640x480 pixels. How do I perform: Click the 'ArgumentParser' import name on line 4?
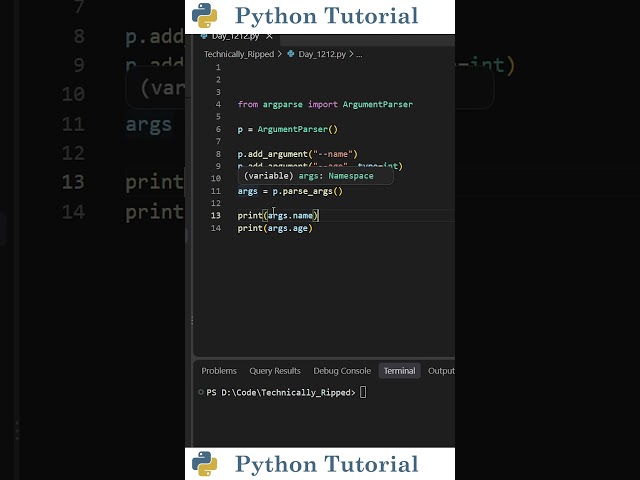(x=378, y=104)
